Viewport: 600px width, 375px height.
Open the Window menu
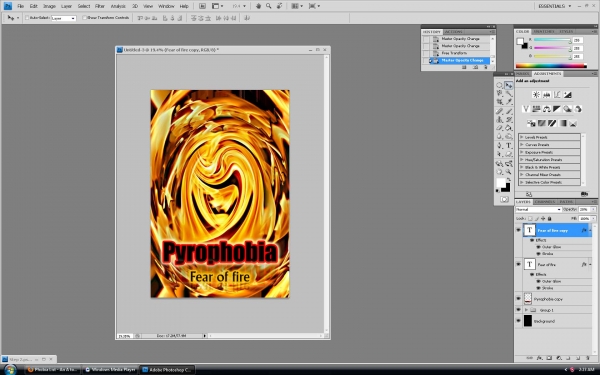(x=166, y=6)
